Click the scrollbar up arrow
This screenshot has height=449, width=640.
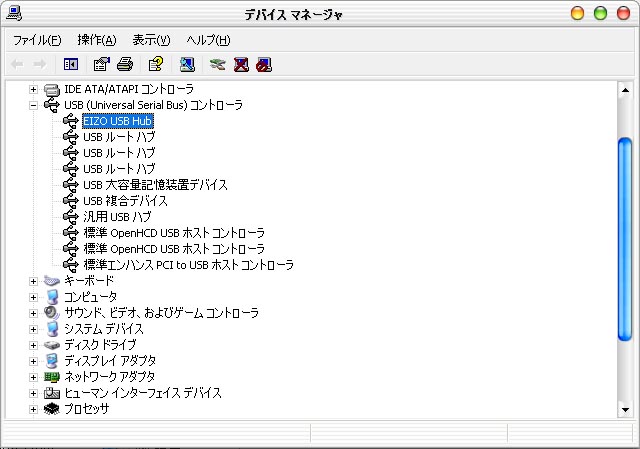click(625, 90)
